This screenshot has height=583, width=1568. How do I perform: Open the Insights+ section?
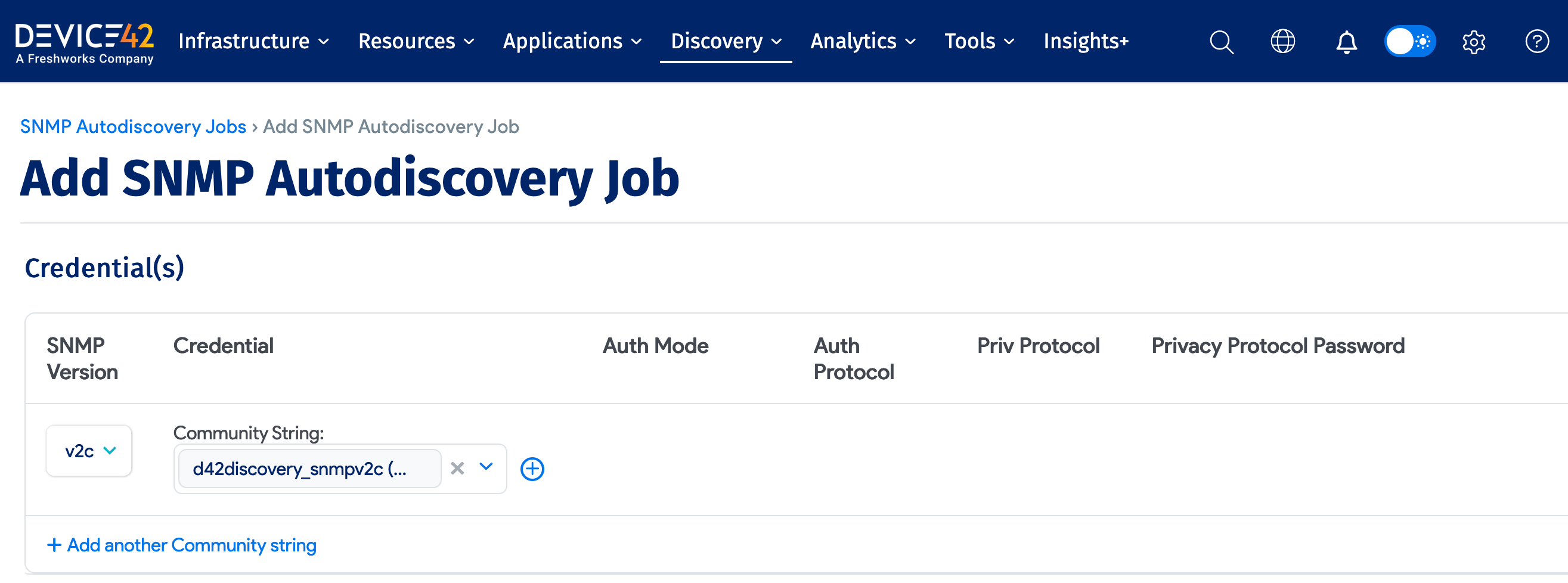point(1085,41)
